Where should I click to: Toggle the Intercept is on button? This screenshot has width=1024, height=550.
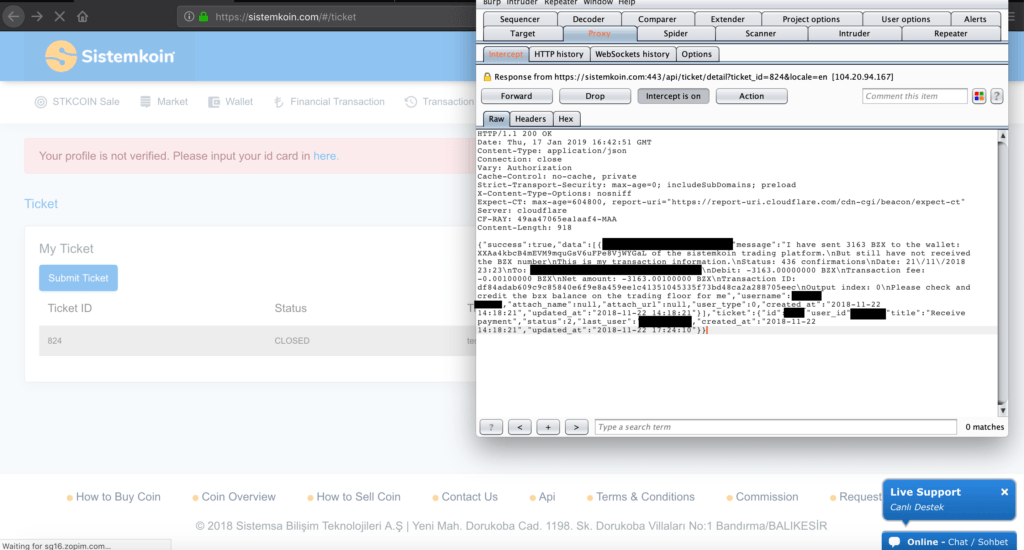(x=670, y=96)
